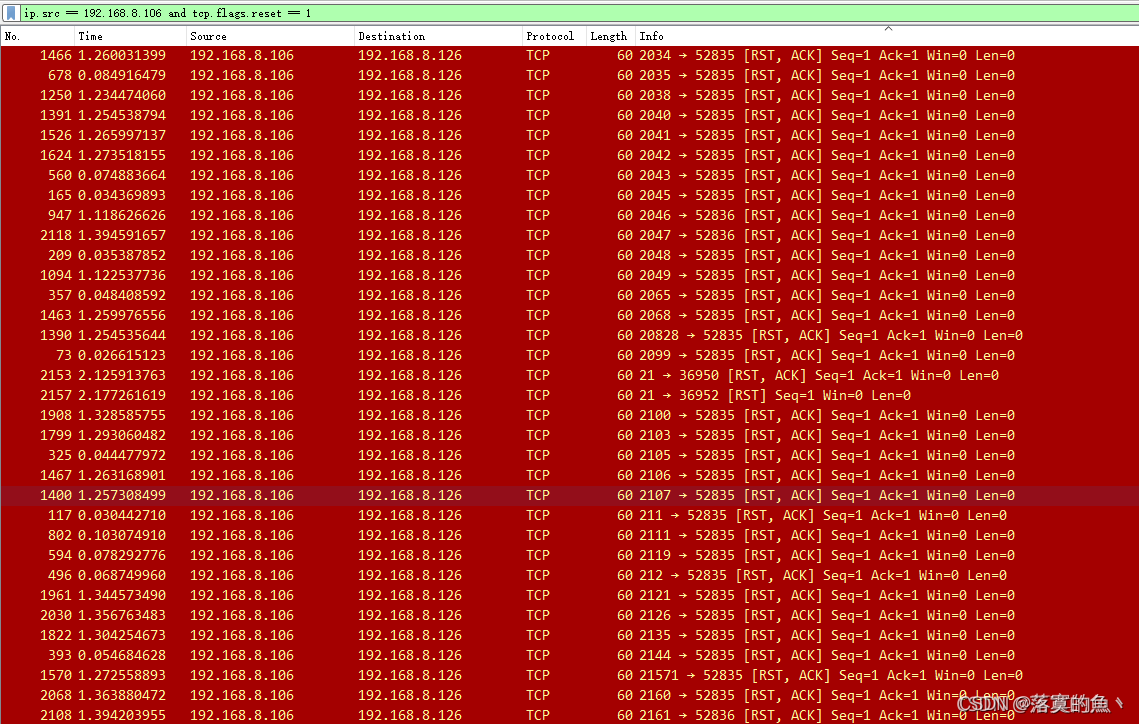
Task: Select packet No. 1466 from port 2034
Action: (570, 55)
